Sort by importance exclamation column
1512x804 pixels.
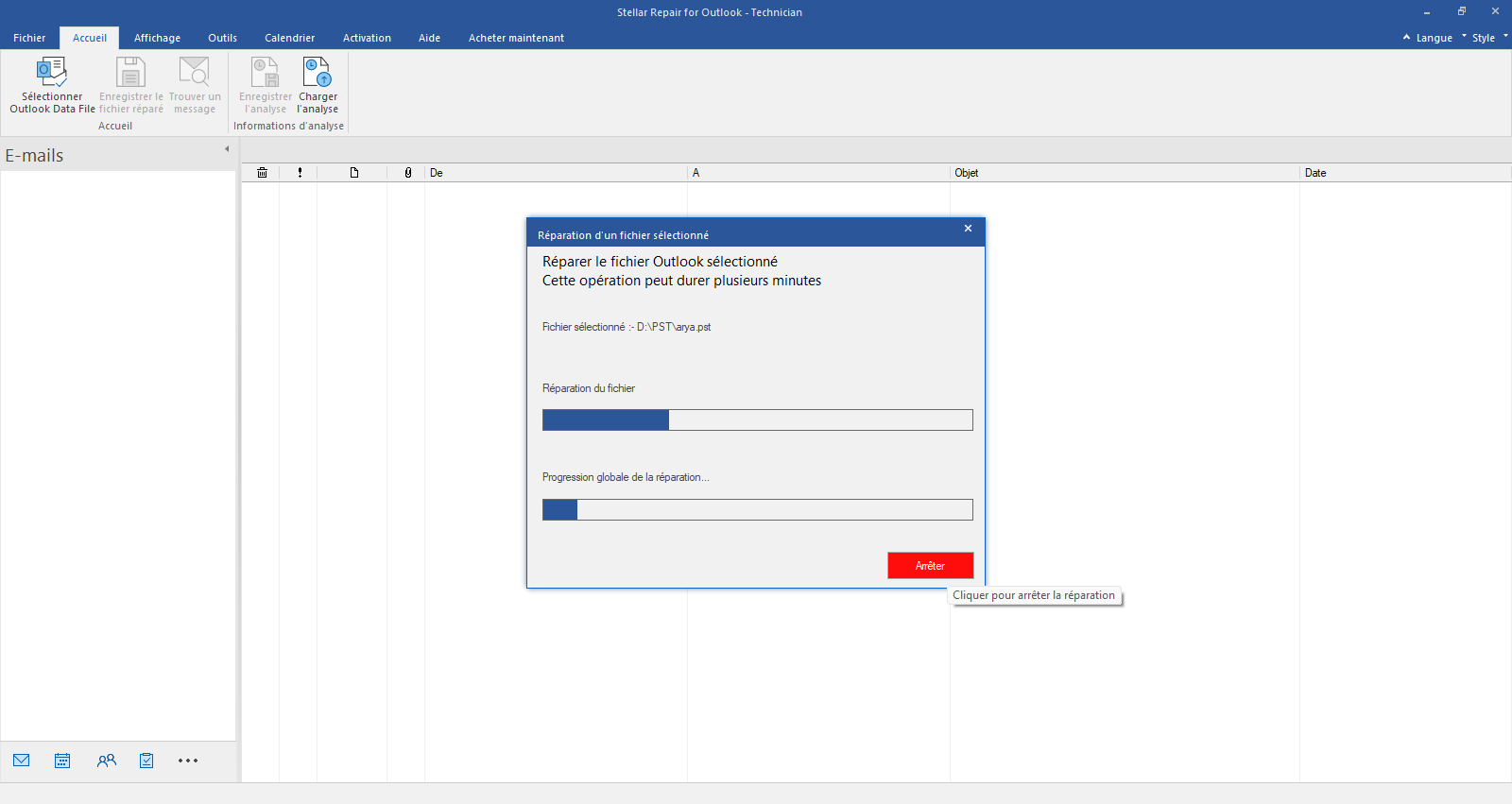[300, 173]
